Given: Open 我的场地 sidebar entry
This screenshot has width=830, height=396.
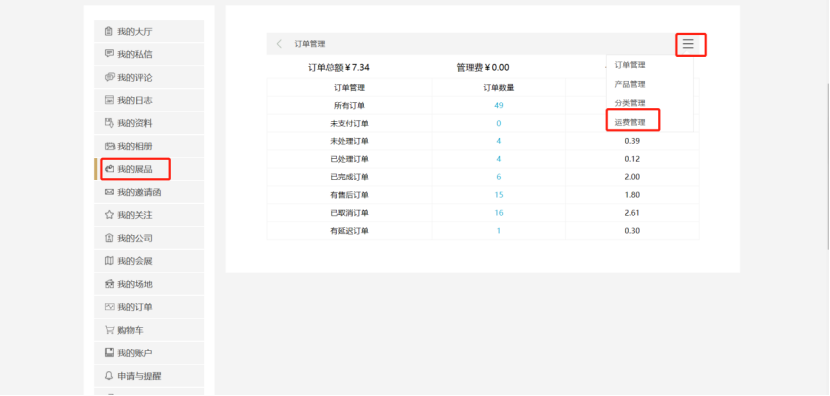Looking at the screenshot, I should pyautogui.click(x=149, y=284).
